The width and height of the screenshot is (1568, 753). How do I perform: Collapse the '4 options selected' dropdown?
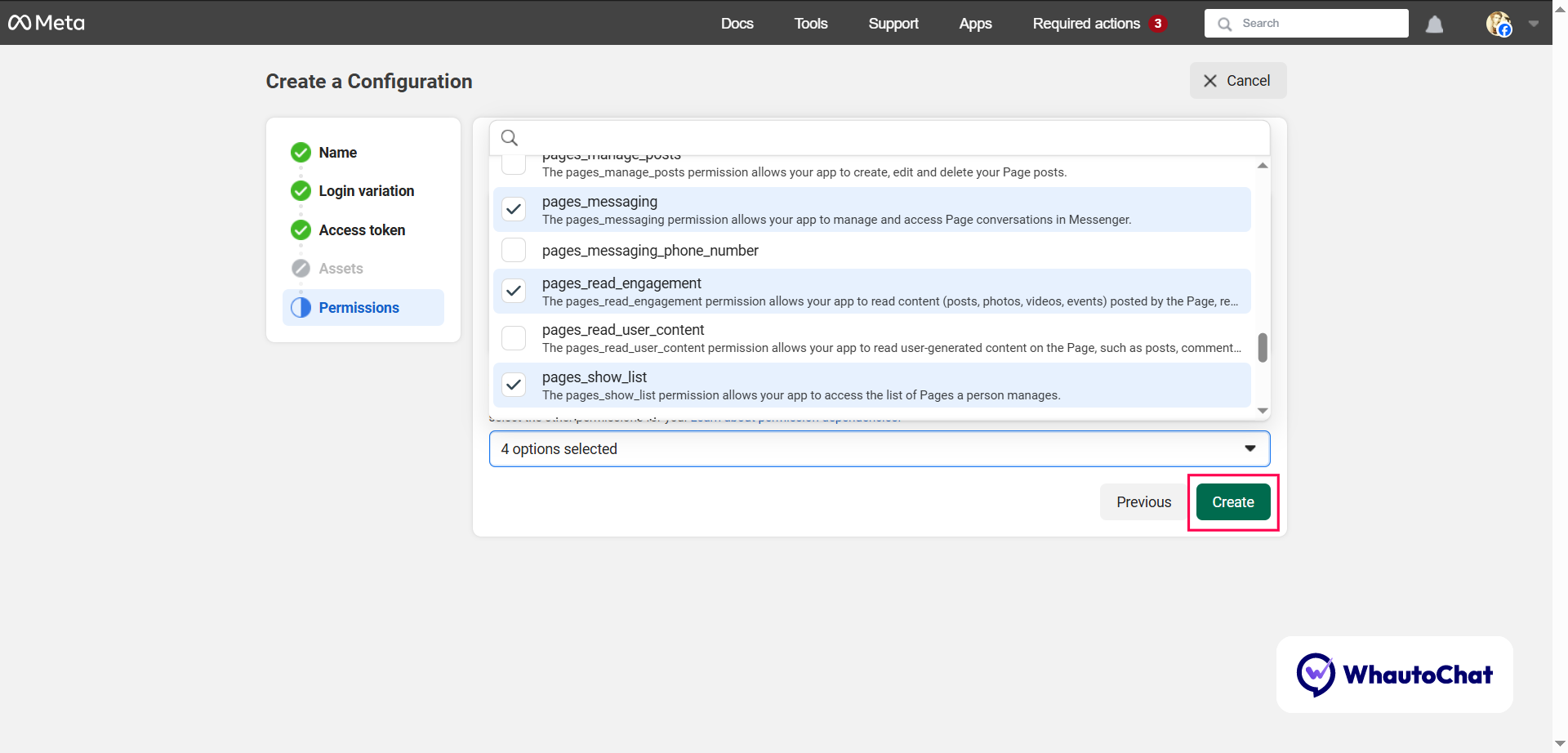[x=1249, y=448]
